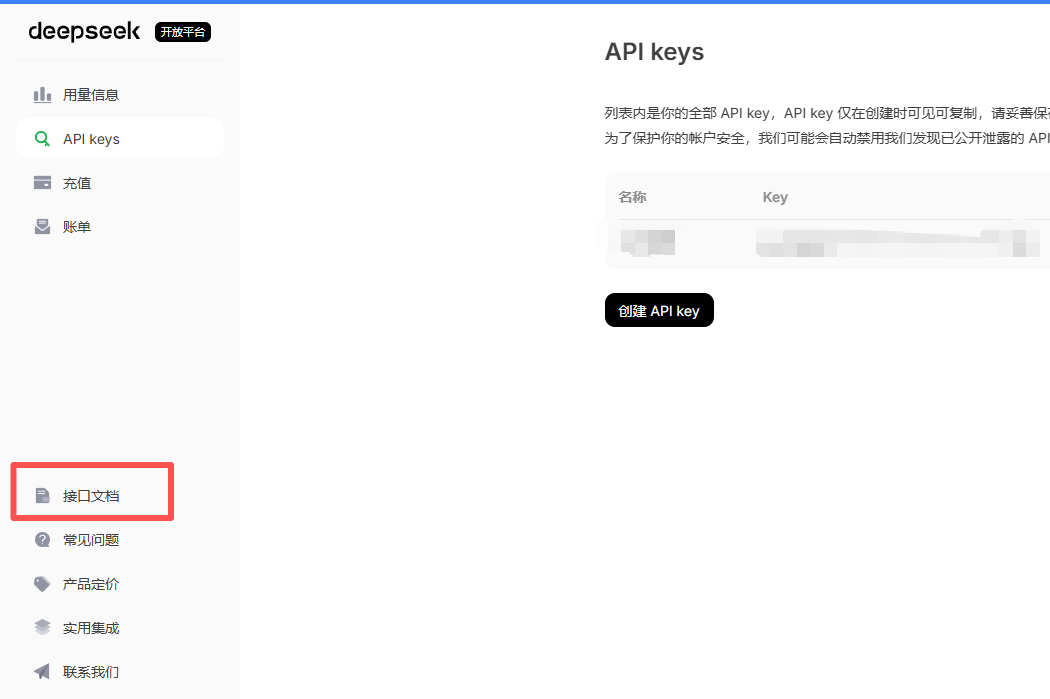Click the deepseek logo
This screenshot has height=699, width=1050.
(84, 31)
